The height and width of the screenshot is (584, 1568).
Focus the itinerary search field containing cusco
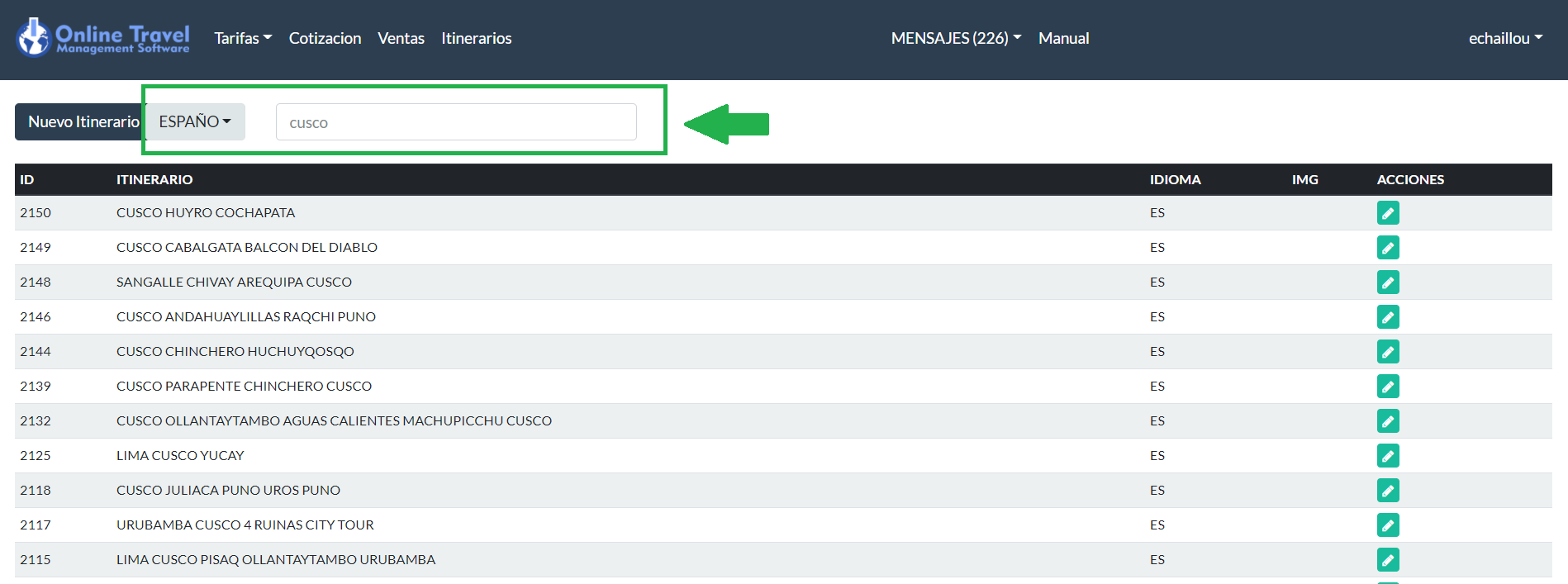(x=456, y=122)
